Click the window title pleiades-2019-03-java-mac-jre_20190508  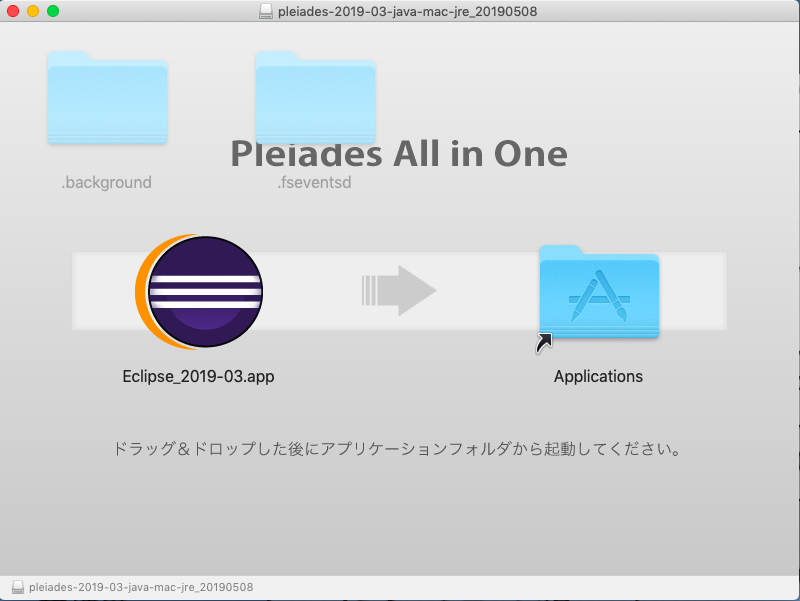[x=407, y=11]
